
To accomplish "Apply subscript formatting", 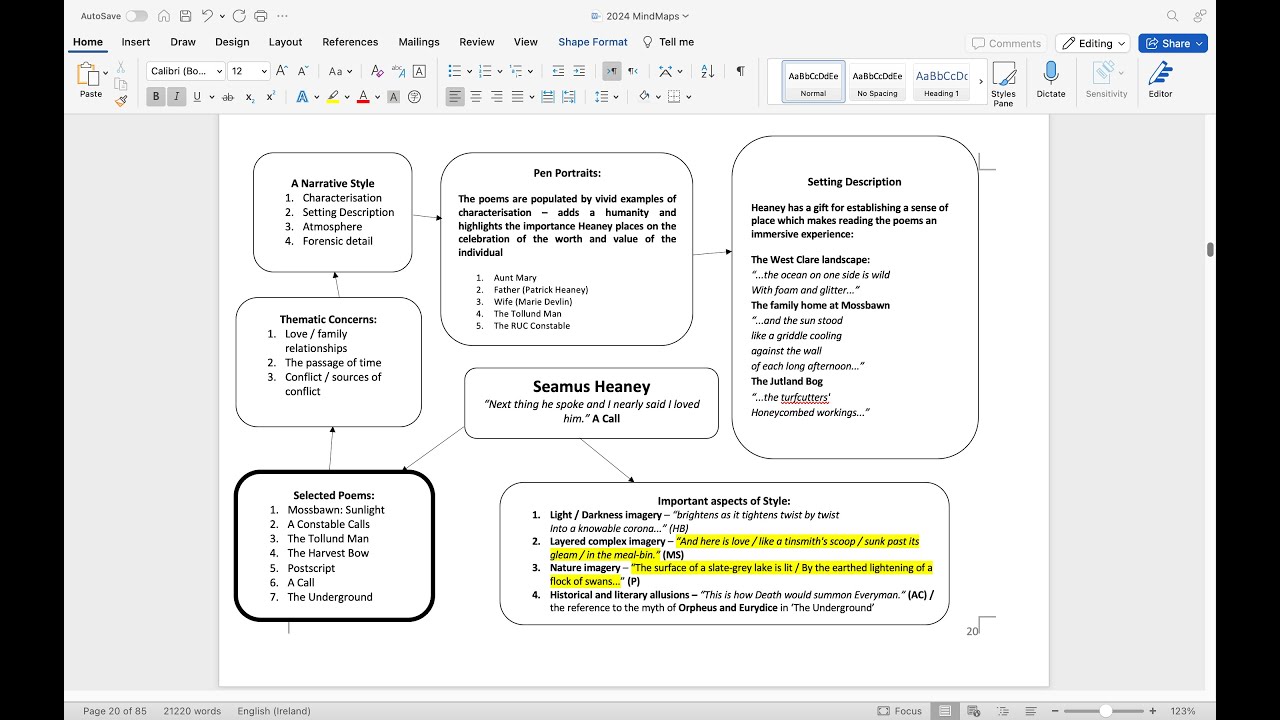I will point(250,97).
